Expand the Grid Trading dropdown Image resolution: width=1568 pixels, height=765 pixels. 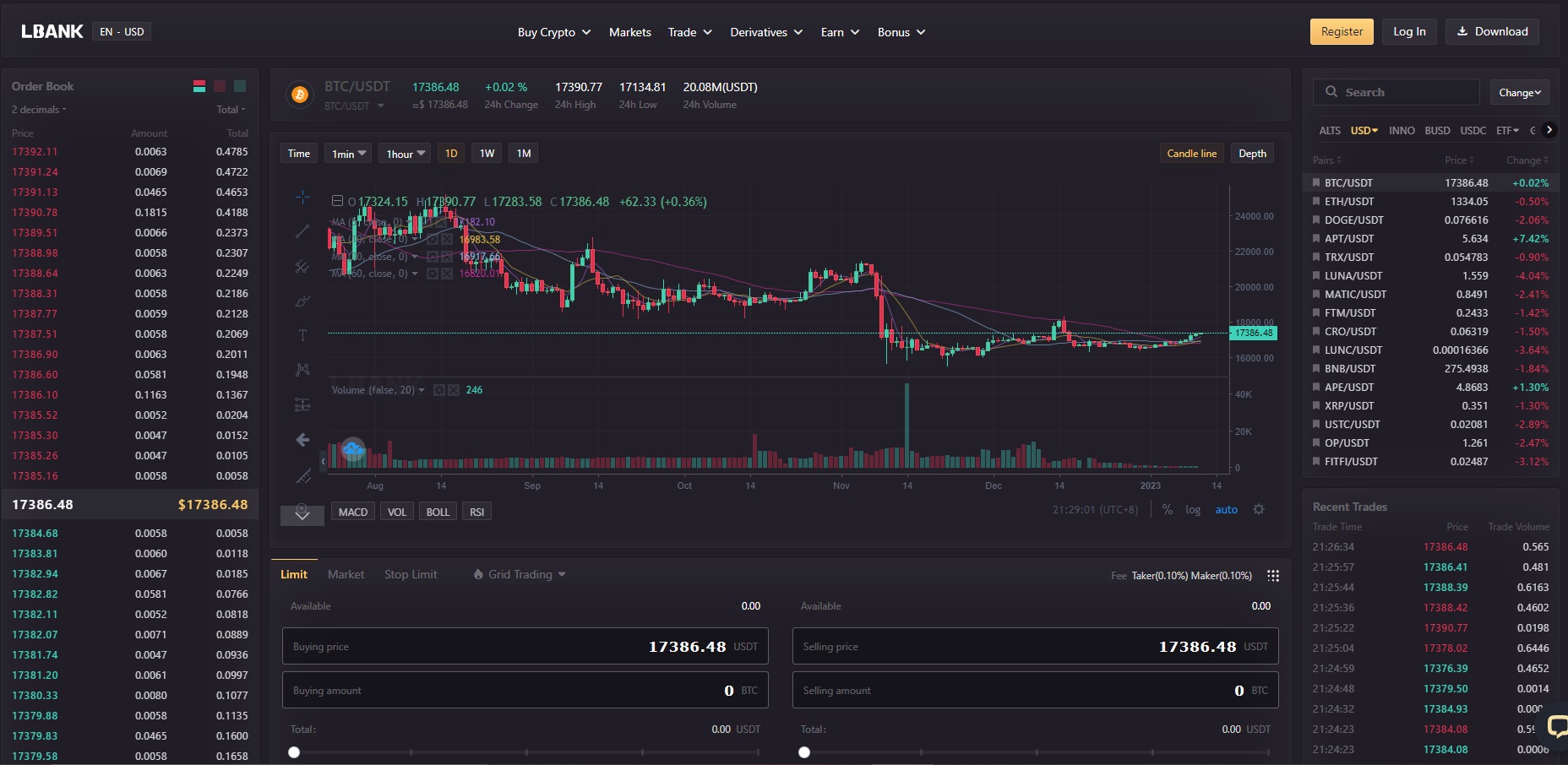pyautogui.click(x=520, y=574)
